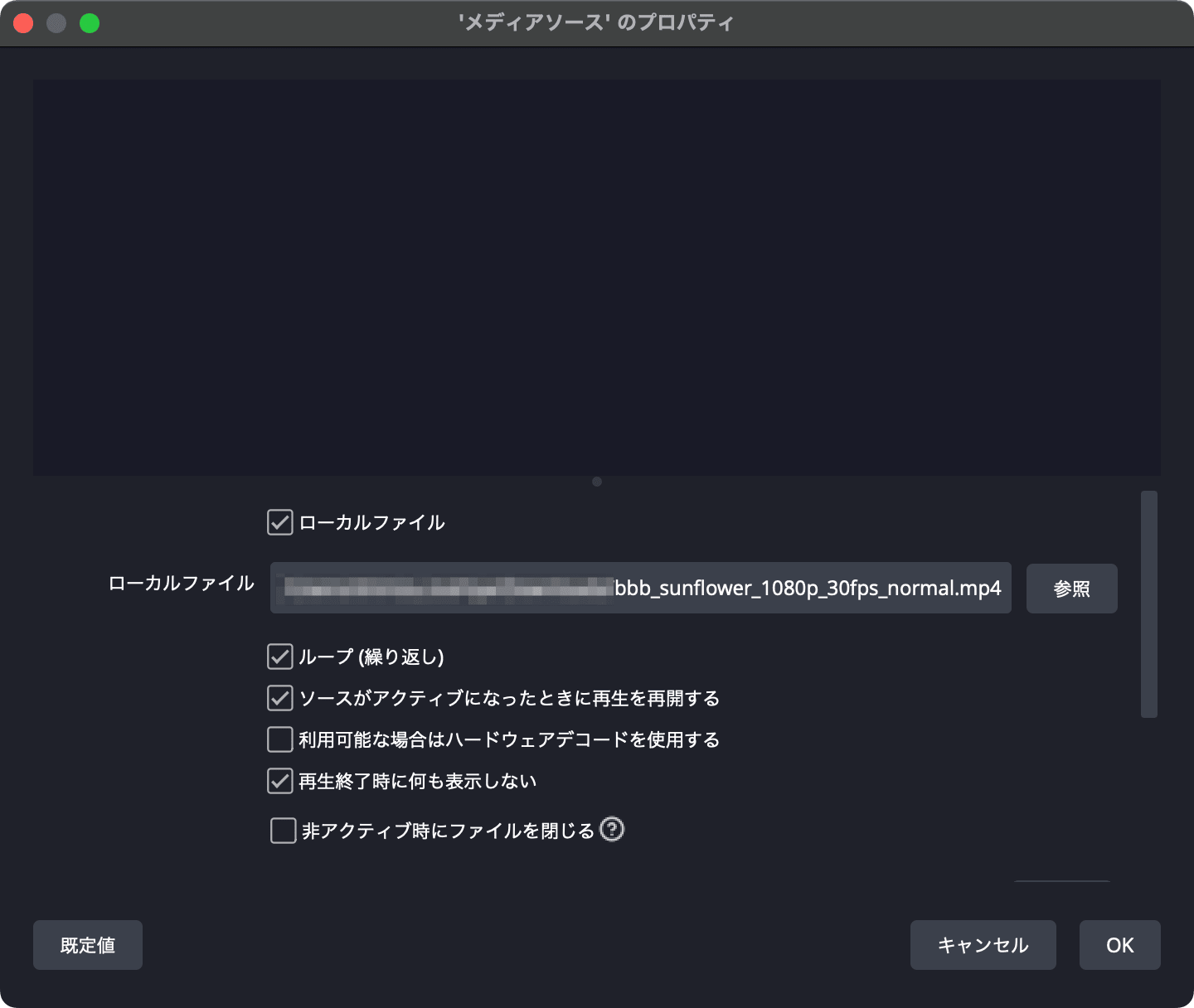Open help tooltip icon beside 非アクティブ時にファイルを閉じる

(x=612, y=829)
